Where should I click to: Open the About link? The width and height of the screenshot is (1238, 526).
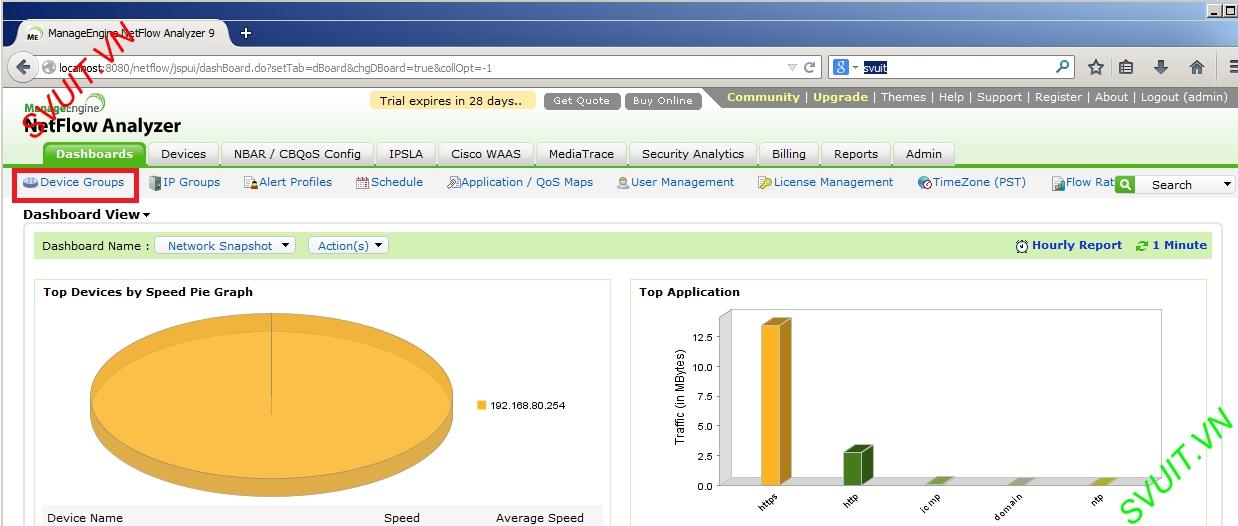coord(1111,97)
